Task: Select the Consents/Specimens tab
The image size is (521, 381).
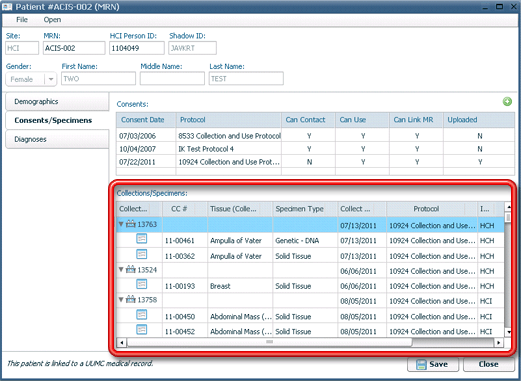Action: pos(57,120)
